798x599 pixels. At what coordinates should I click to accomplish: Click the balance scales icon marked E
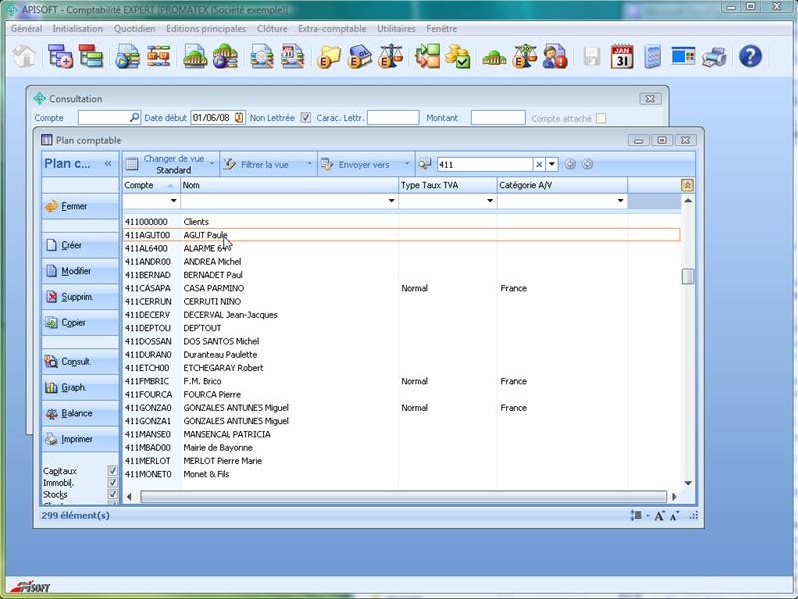[x=391, y=56]
